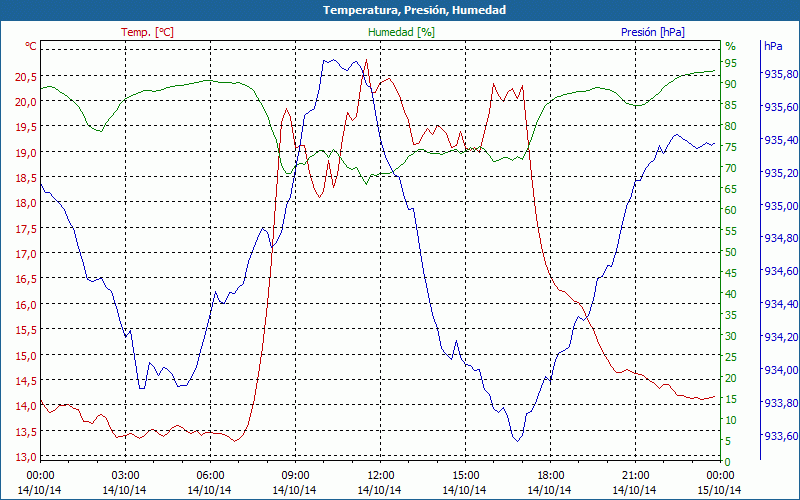Screen dimensions: 800x500
Task: Click the 95 humidity axis value
Action: point(731,63)
